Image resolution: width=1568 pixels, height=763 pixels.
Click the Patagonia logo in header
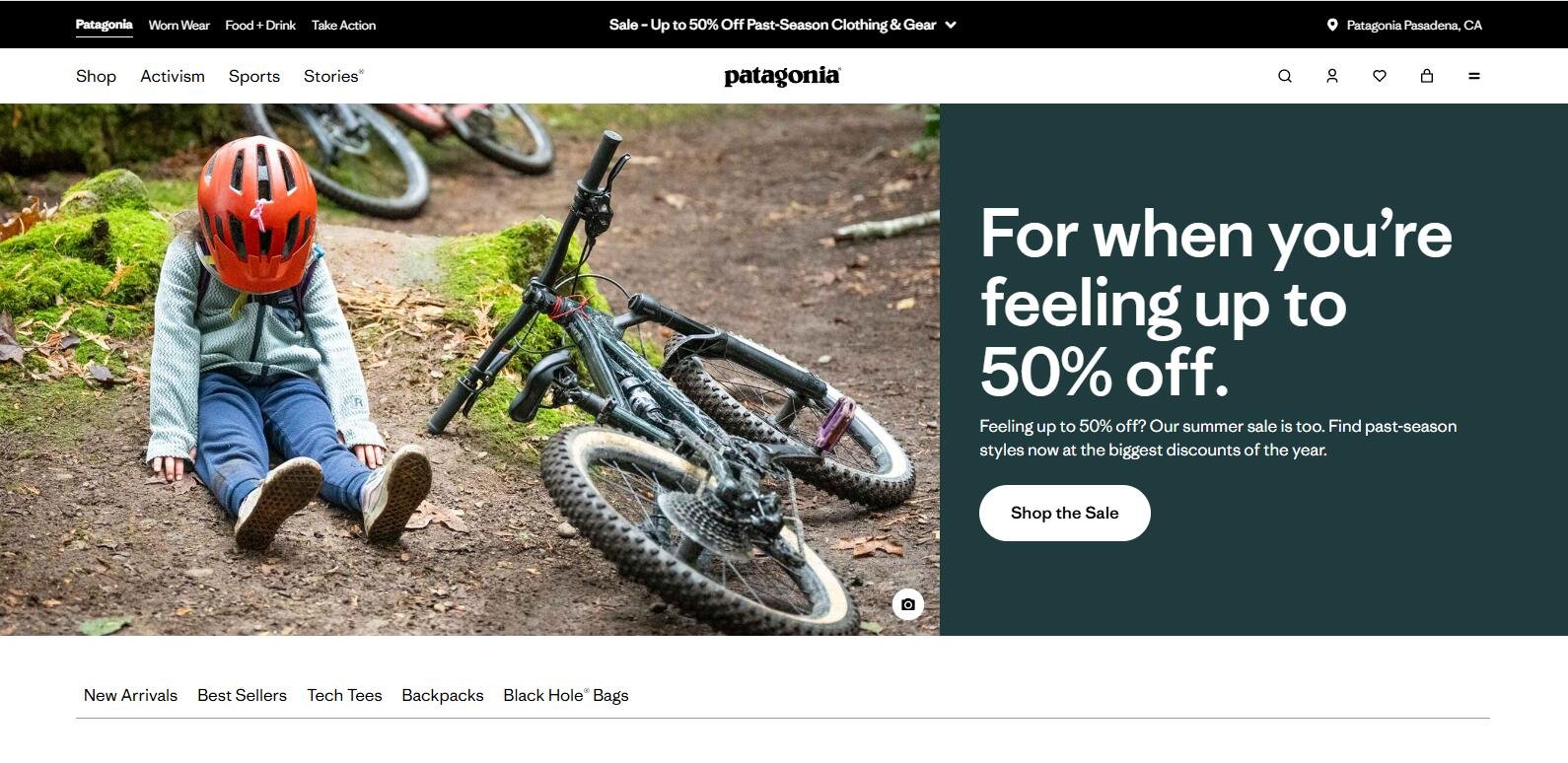click(x=782, y=76)
